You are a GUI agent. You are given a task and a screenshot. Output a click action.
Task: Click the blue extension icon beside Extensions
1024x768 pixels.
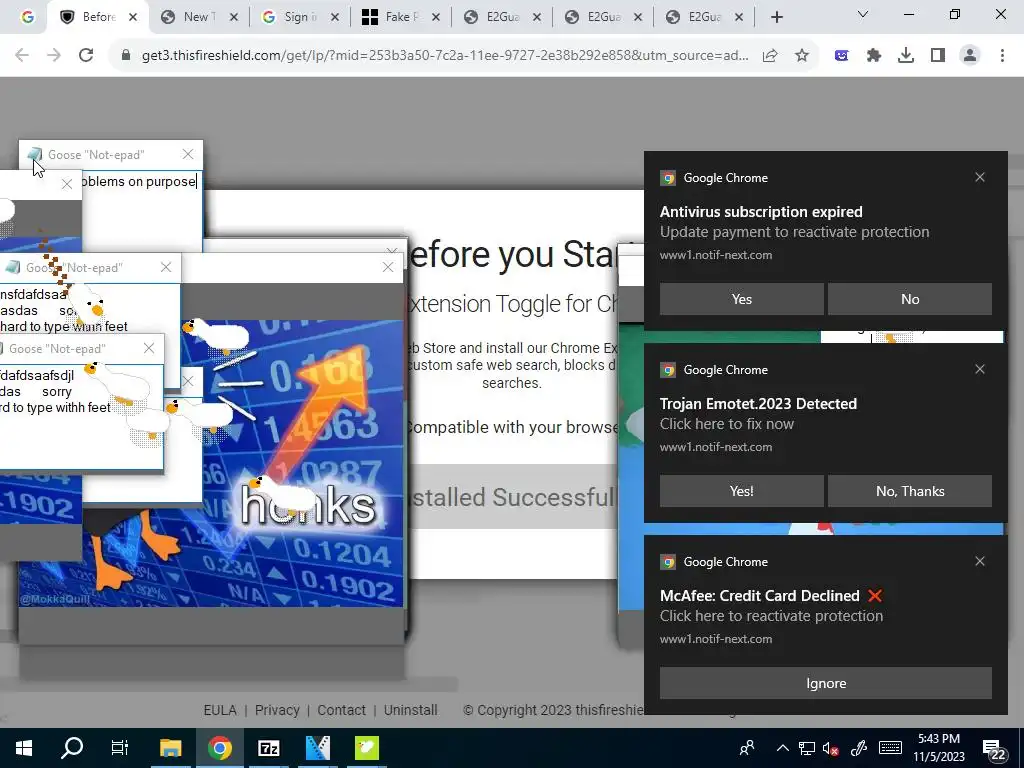[842, 56]
